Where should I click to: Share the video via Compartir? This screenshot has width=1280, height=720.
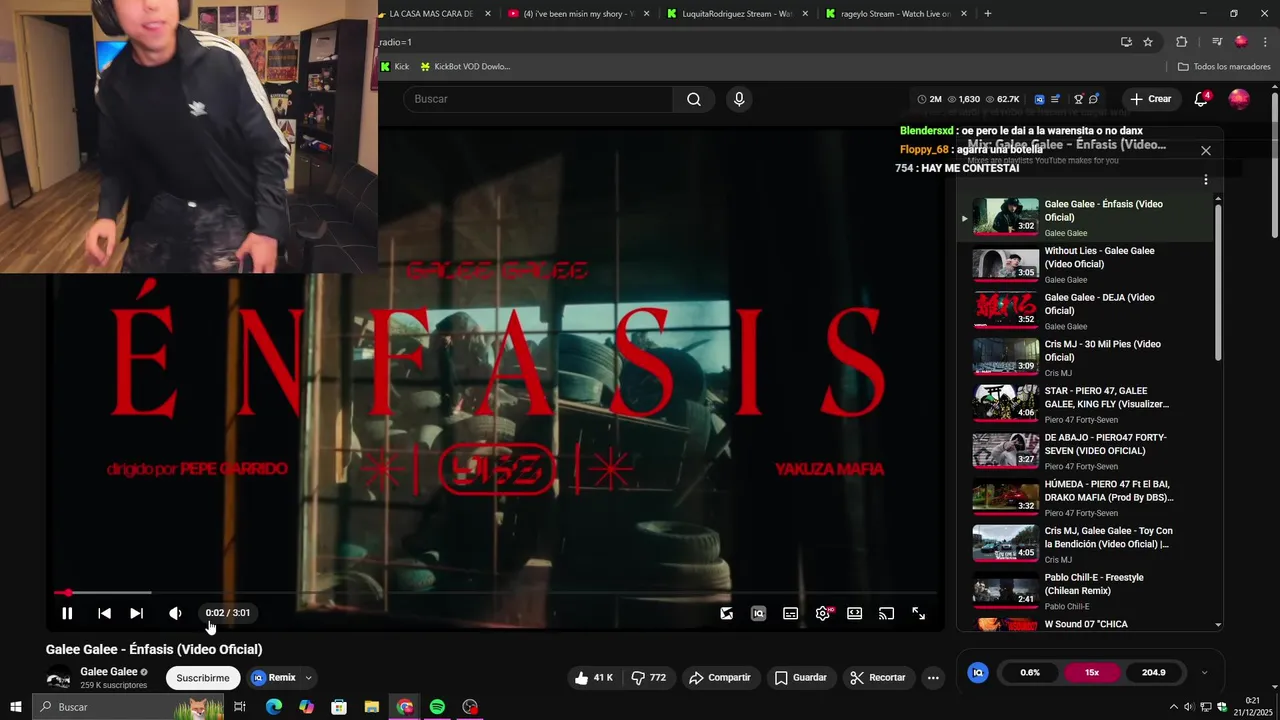point(719,677)
